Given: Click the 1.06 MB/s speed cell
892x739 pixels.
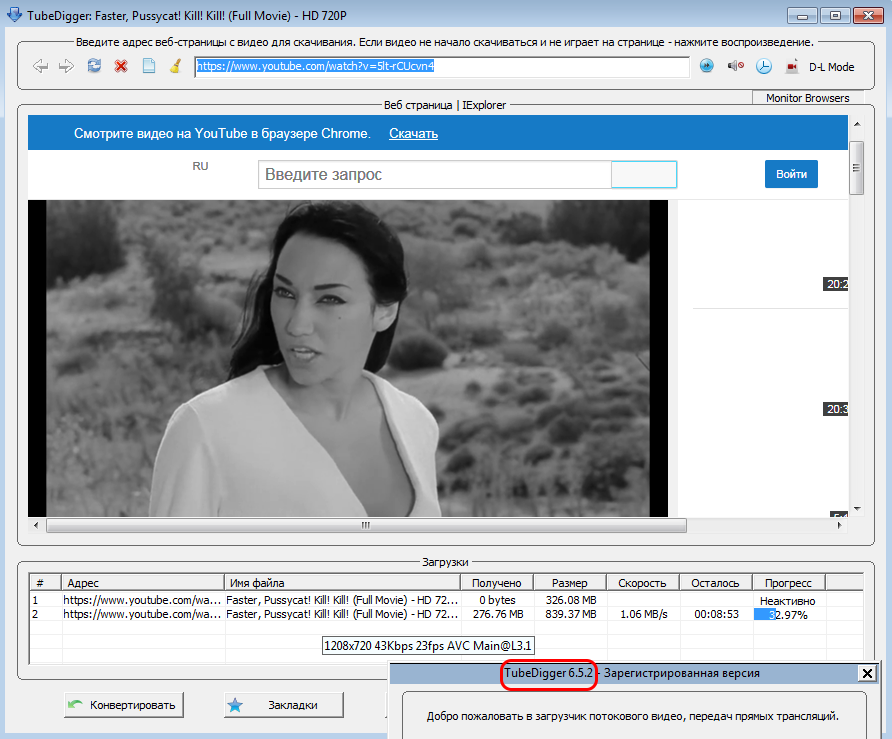Looking at the screenshot, I should [x=643, y=614].
